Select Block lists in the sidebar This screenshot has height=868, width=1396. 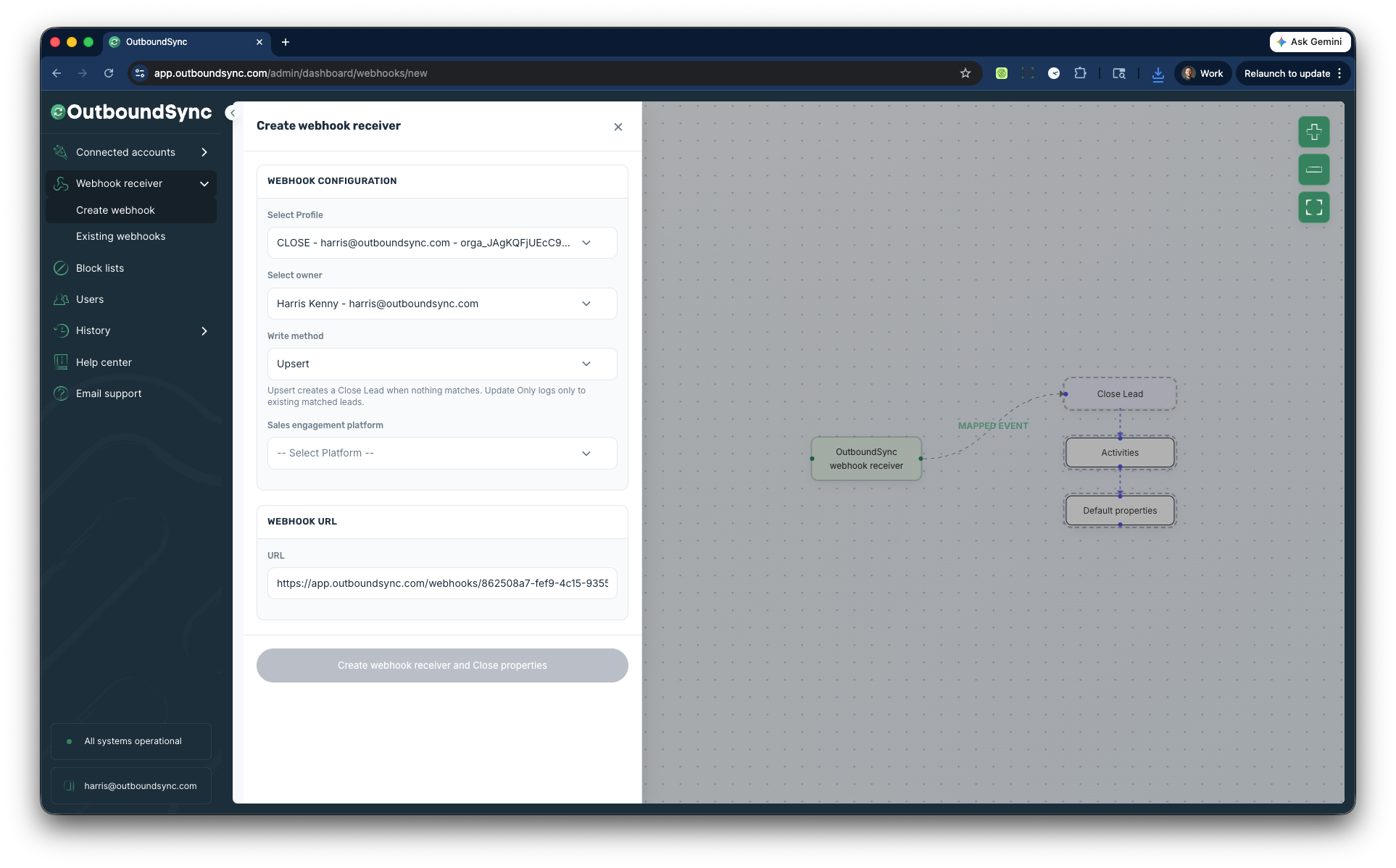99,268
